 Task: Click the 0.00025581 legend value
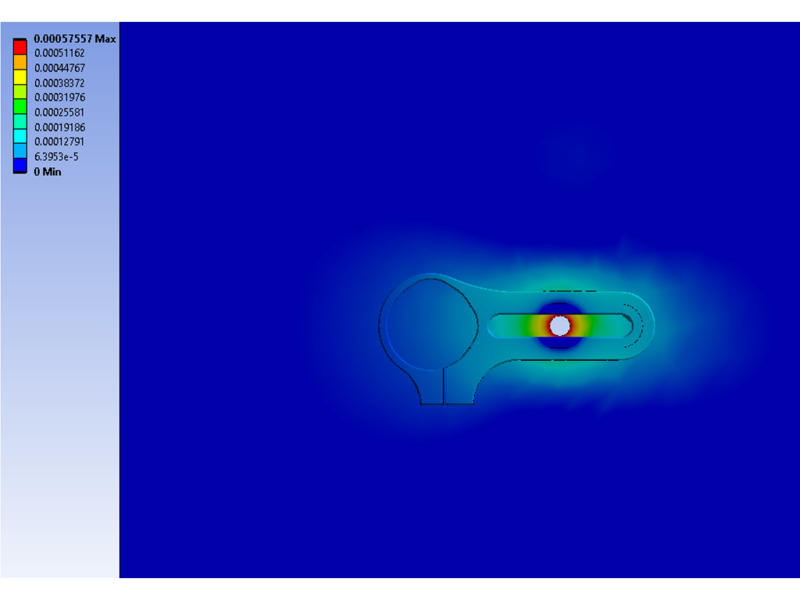pos(60,112)
